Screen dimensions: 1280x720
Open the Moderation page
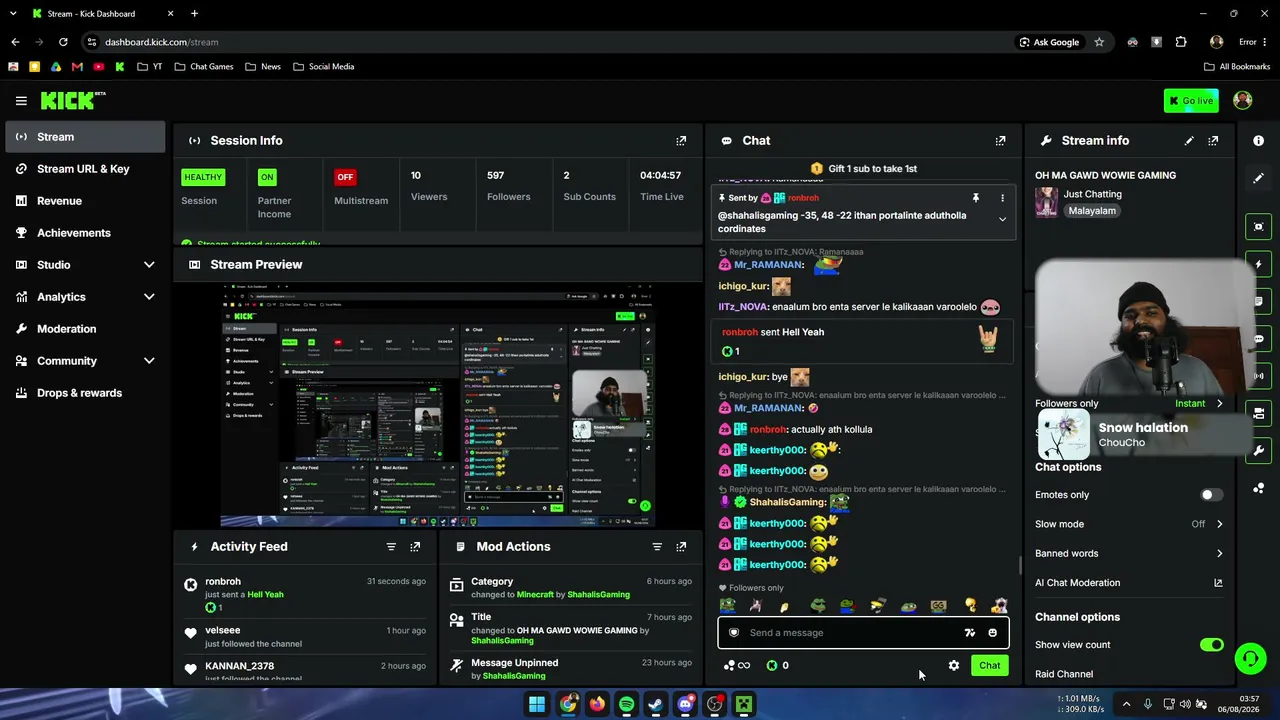tap(85, 329)
